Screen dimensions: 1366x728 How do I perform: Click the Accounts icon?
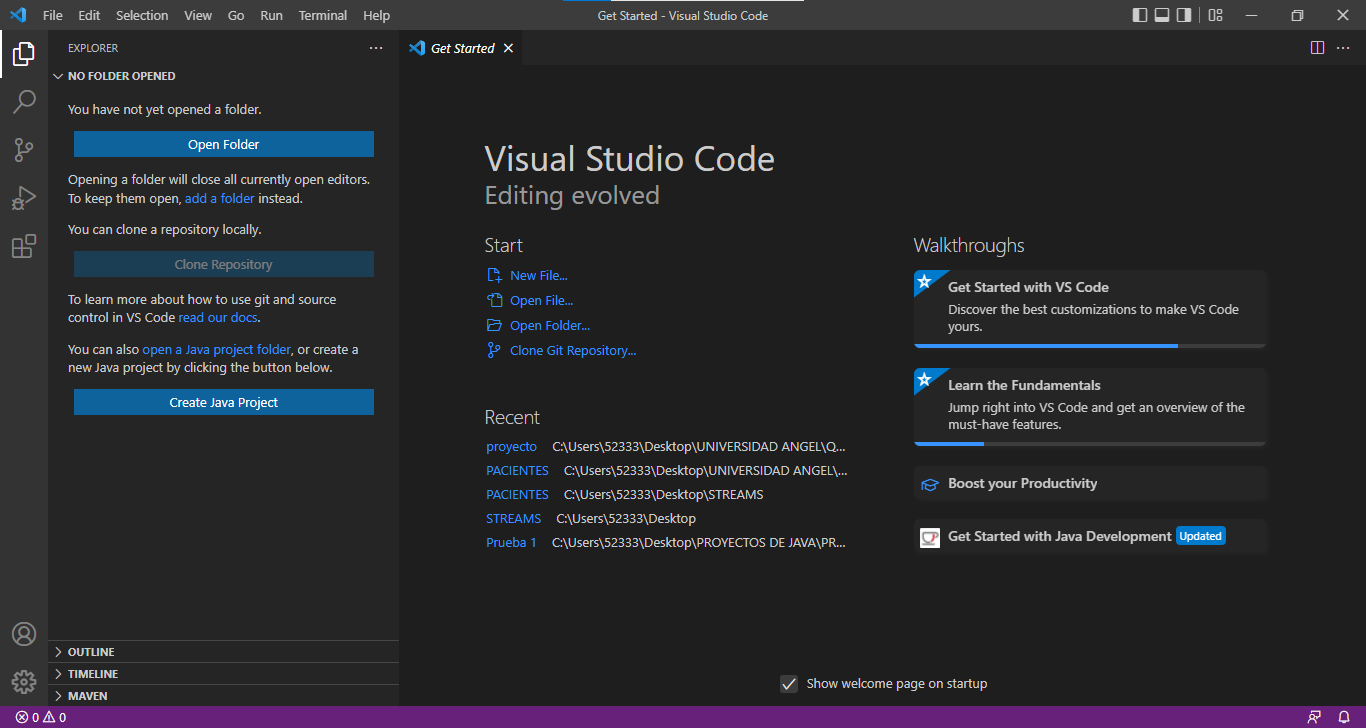point(24,634)
